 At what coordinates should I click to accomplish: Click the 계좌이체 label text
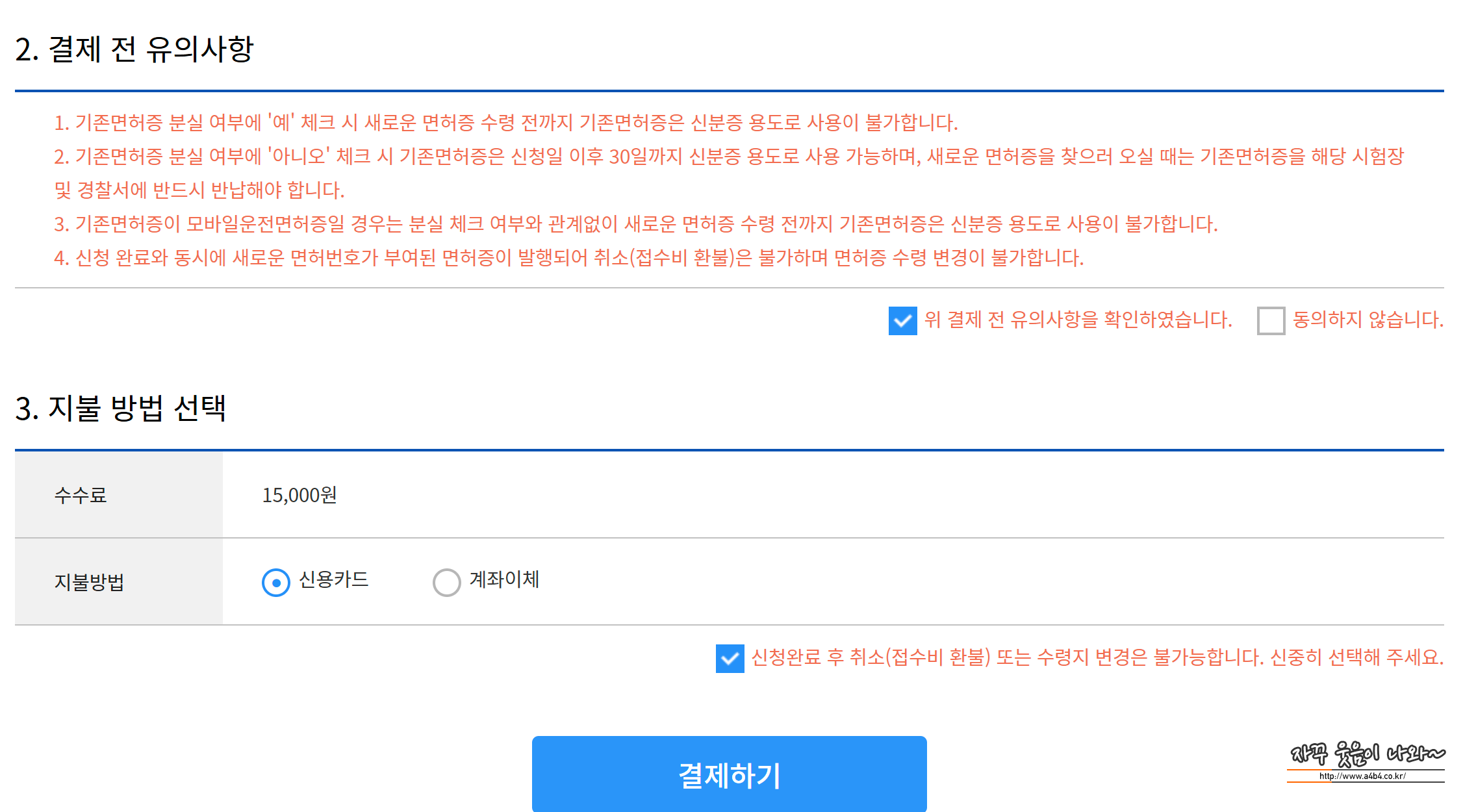click(504, 579)
